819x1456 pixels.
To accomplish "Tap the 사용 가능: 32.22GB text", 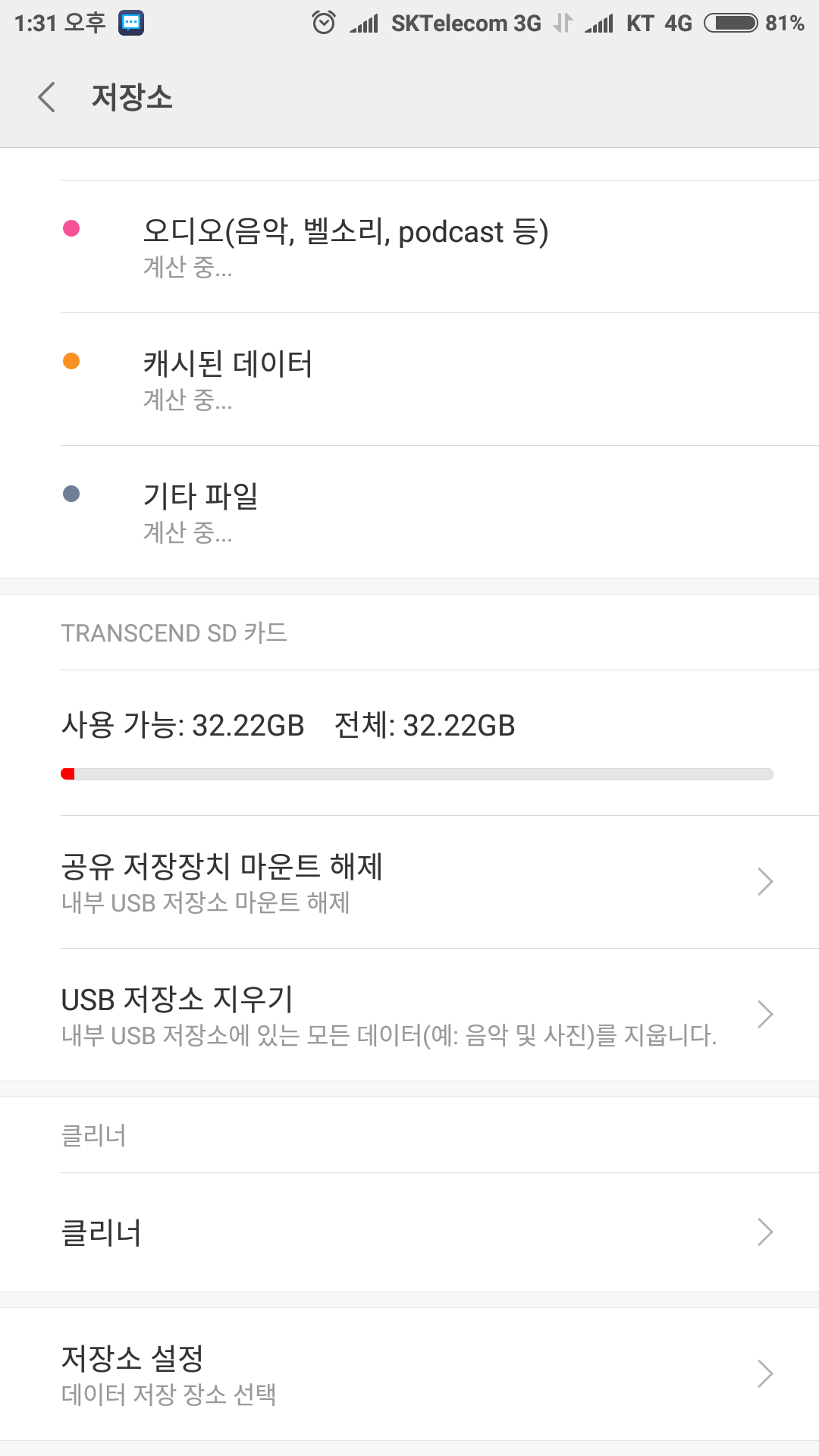I will (x=183, y=726).
